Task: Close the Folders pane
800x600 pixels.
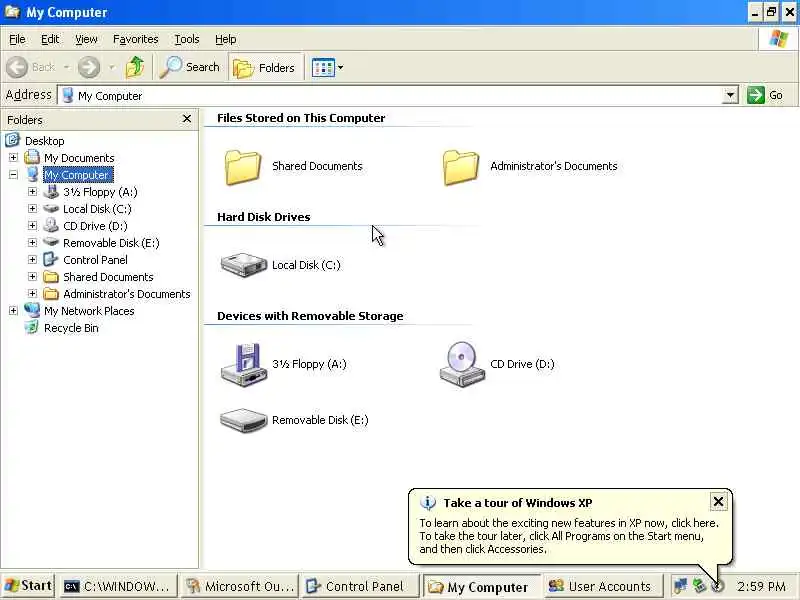Action: tap(187, 119)
